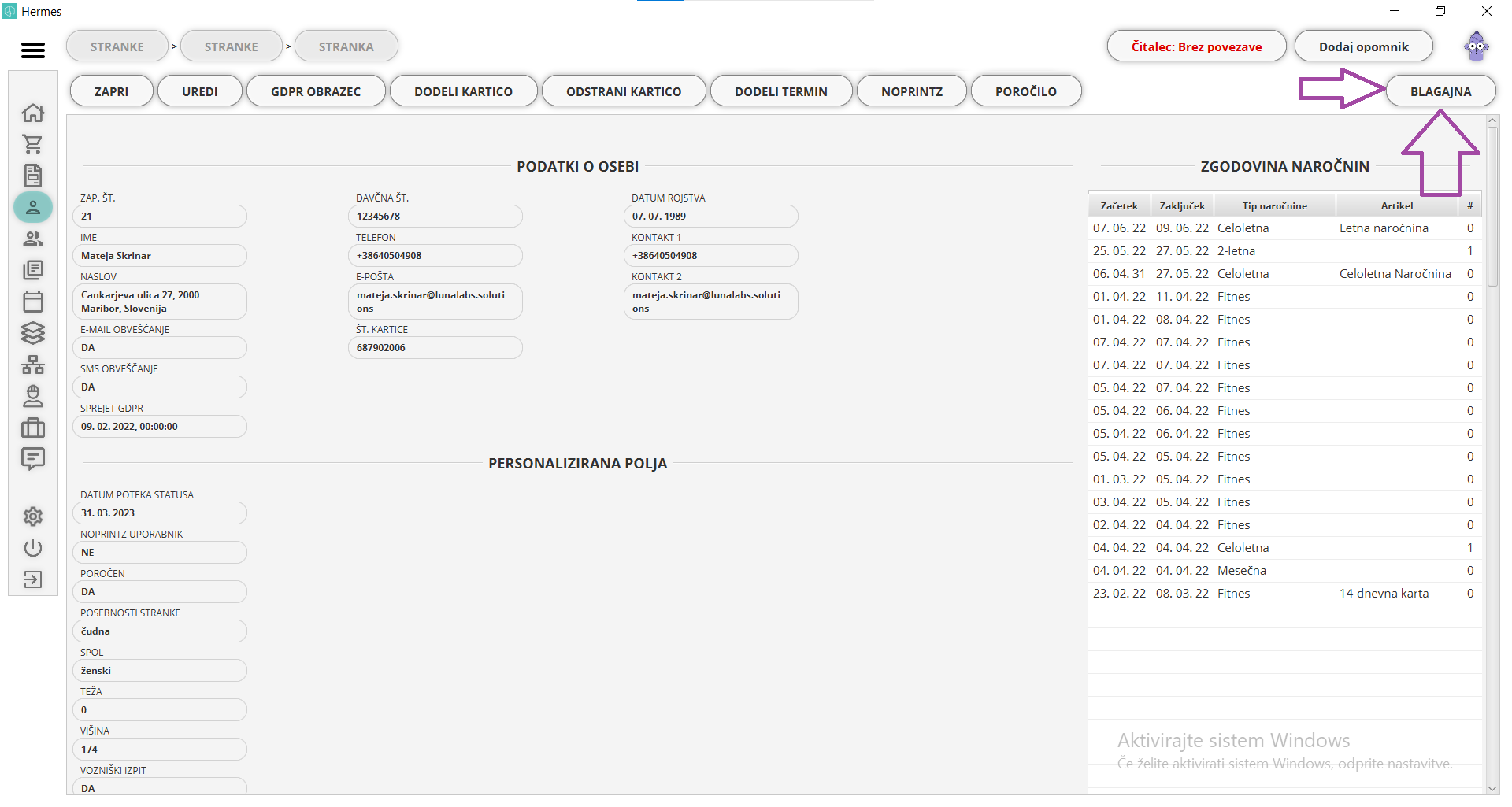
Task: Sort table by Artikel column header
Action: (1396, 205)
